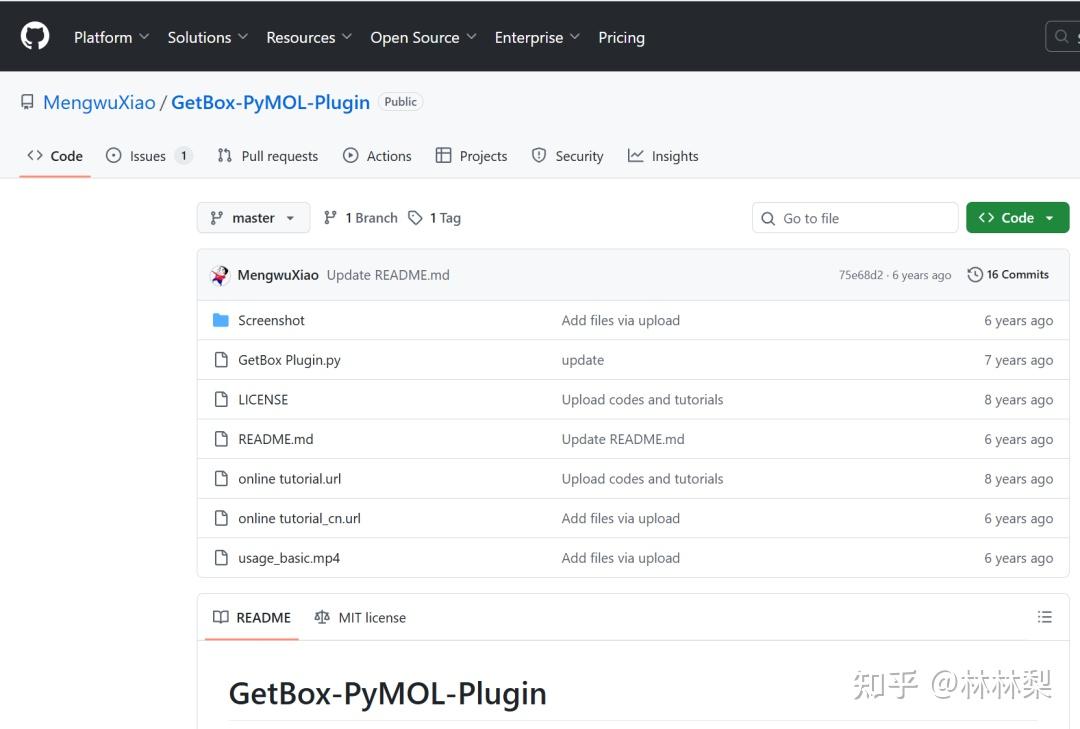The height and width of the screenshot is (729, 1080).
Task: Open the 16 Commits history link
Action: [x=1008, y=275]
